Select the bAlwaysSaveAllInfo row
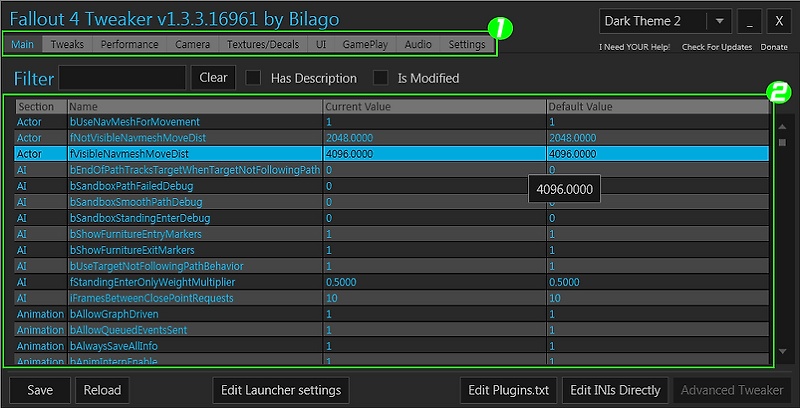 [x=392, y=346]
